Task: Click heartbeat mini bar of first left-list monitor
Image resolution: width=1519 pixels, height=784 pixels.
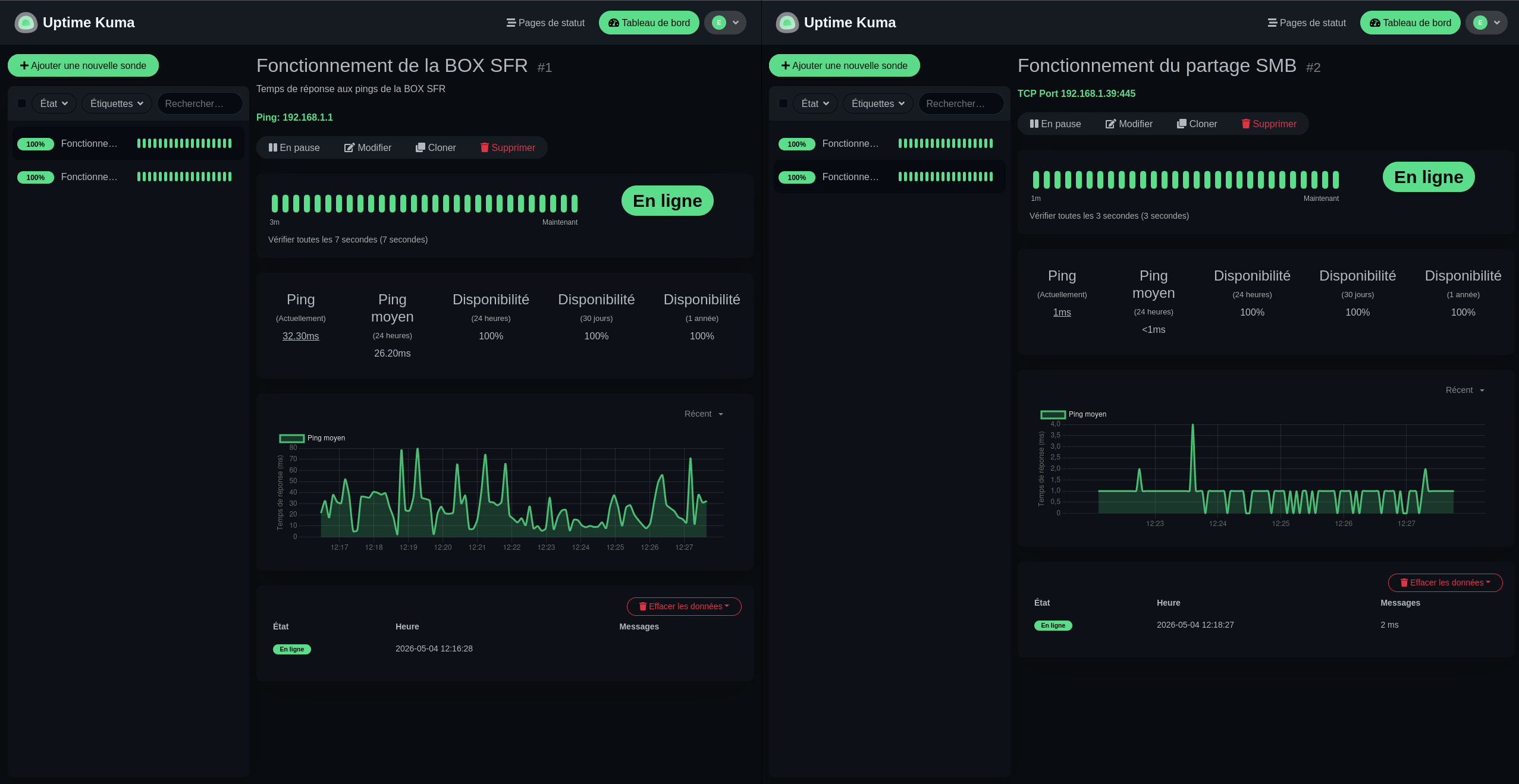Action: [184, 143]
